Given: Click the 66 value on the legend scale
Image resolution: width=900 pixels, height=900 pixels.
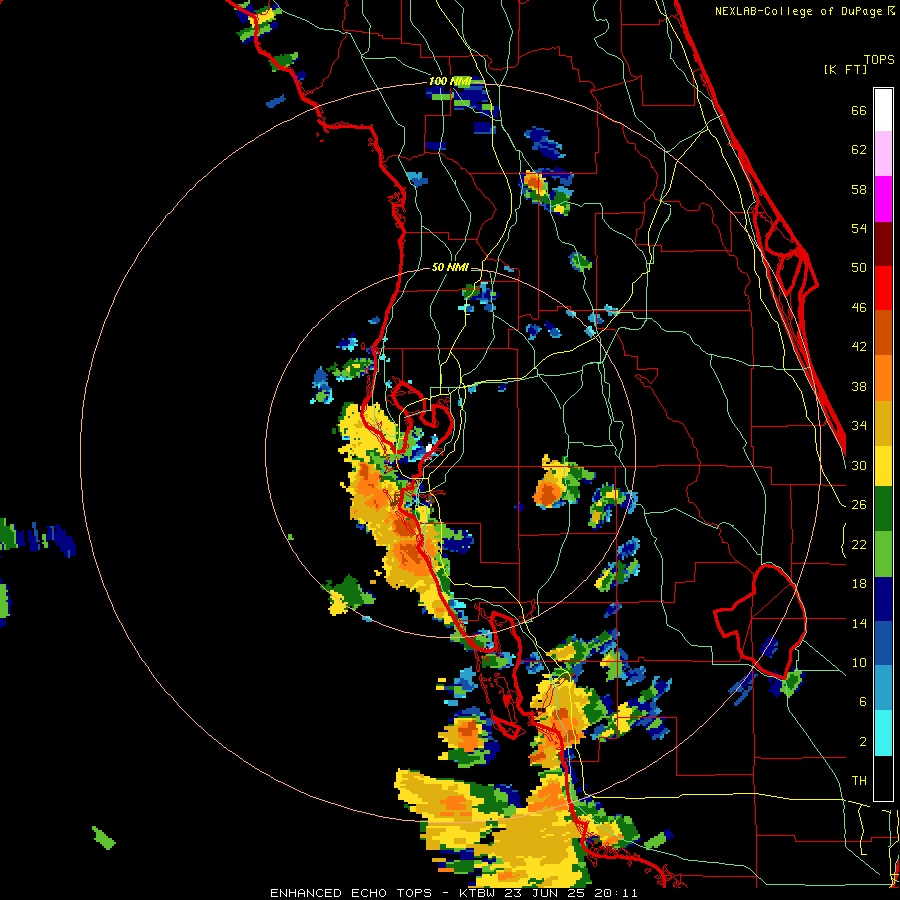Looking at the screenshot, I should (x=859, y=110).
